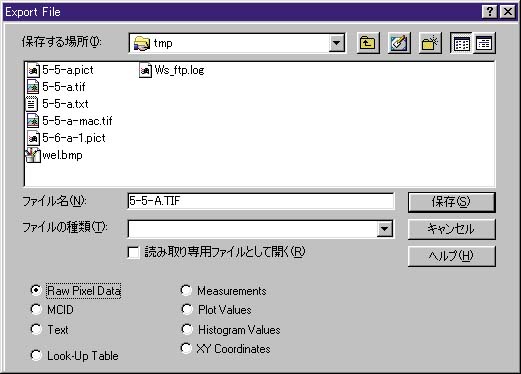Choose the Text export option
The width and height of the screenshot is (521, 374).
pyautogui.click(x=49, y=330)
